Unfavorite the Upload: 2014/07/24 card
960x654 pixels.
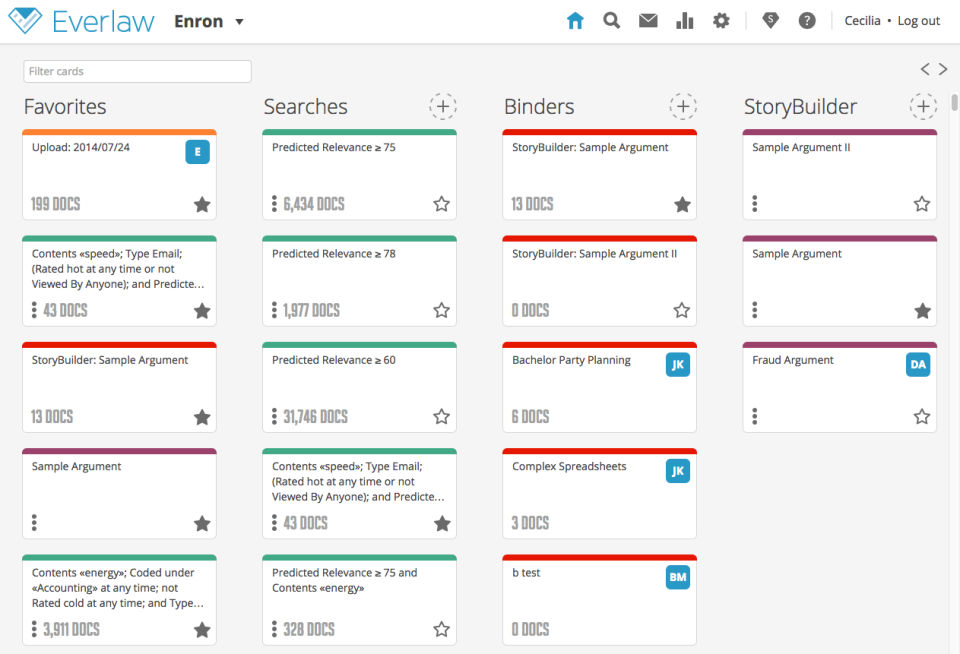[202, 205]
